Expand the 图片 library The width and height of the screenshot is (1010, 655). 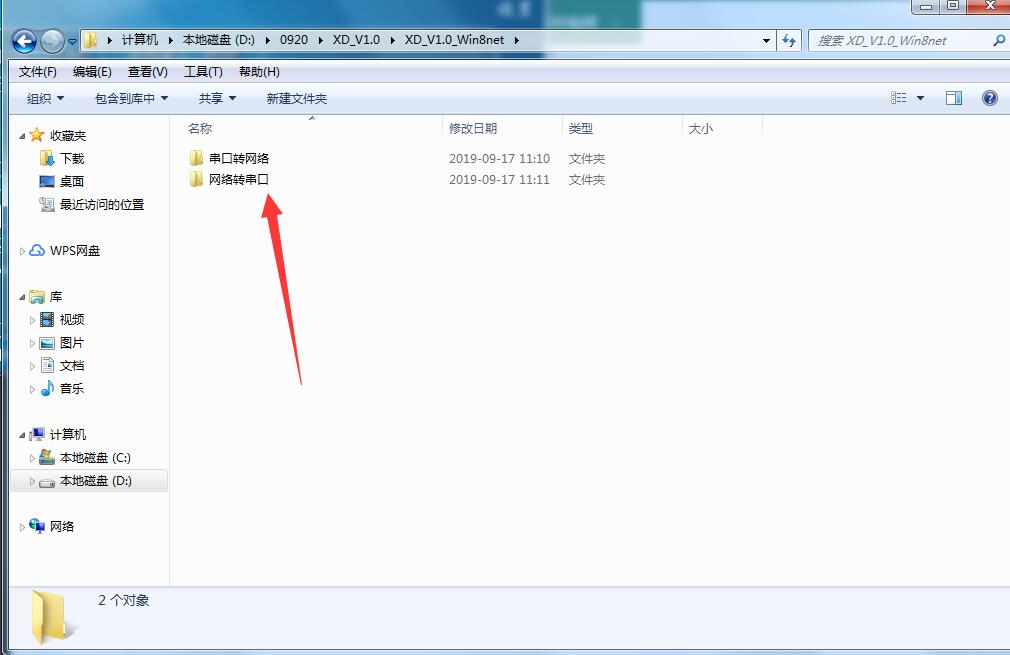32,343
